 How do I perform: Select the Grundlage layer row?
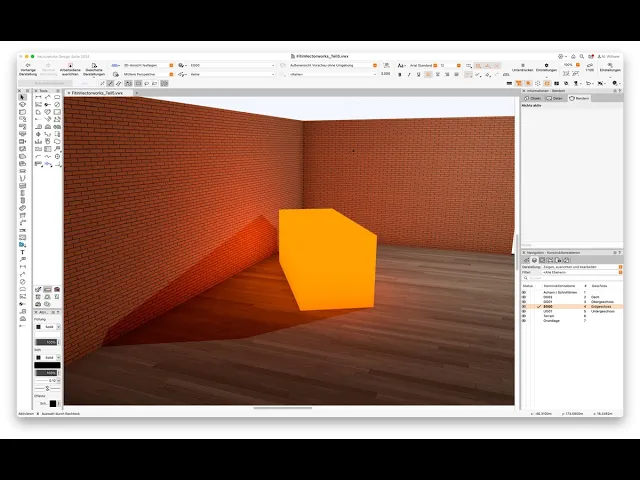click(x=572, y=321)
